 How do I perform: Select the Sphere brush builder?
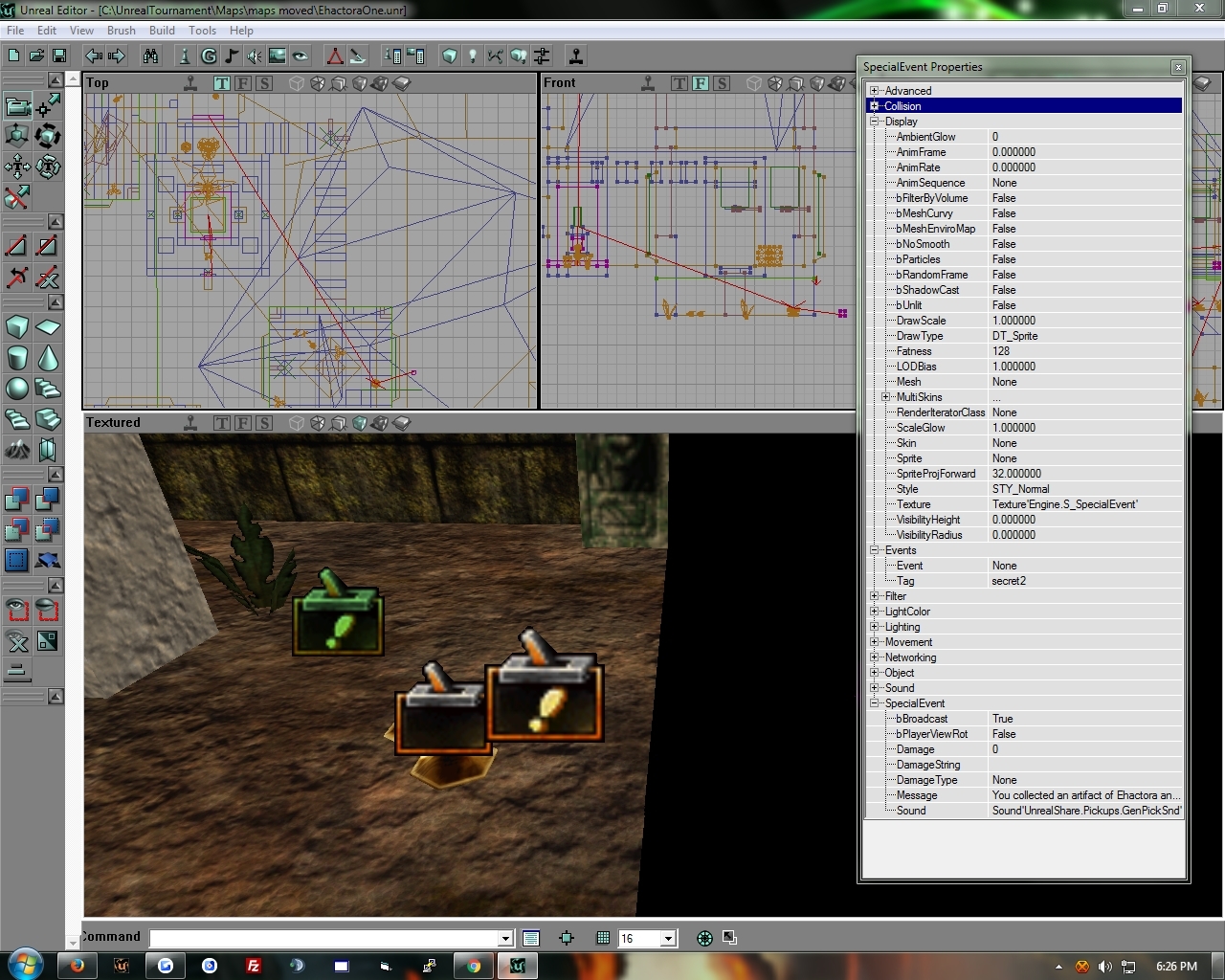click(17, 389)
